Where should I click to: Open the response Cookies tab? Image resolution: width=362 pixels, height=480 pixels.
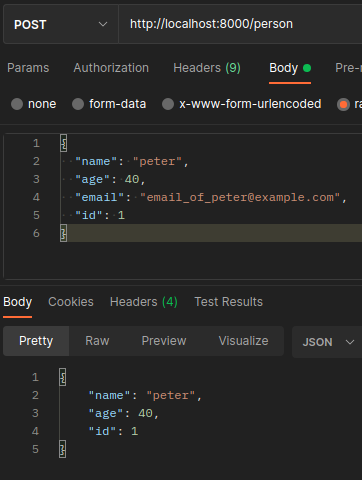point(71,302)
